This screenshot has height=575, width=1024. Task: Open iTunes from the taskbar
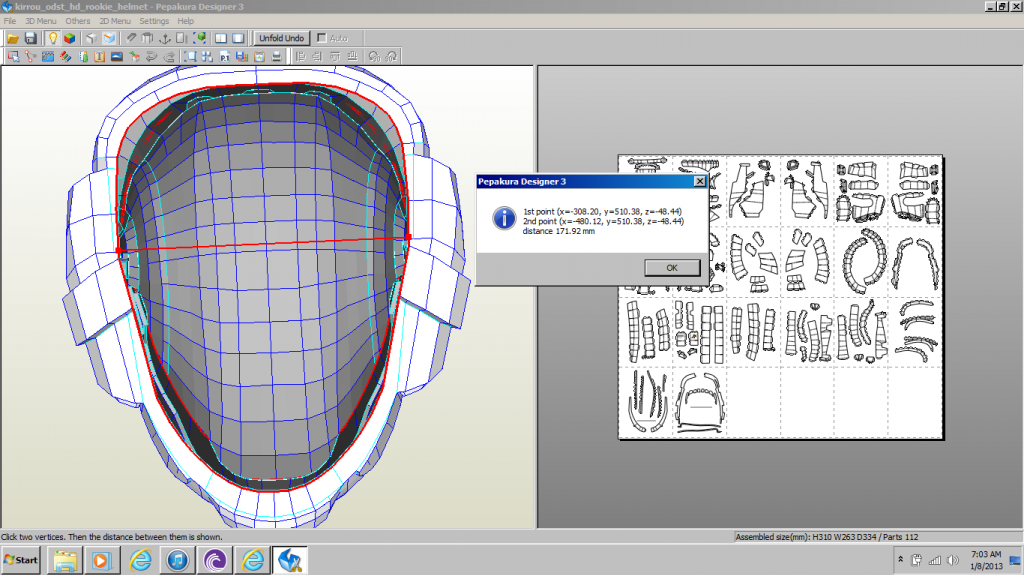178,561
